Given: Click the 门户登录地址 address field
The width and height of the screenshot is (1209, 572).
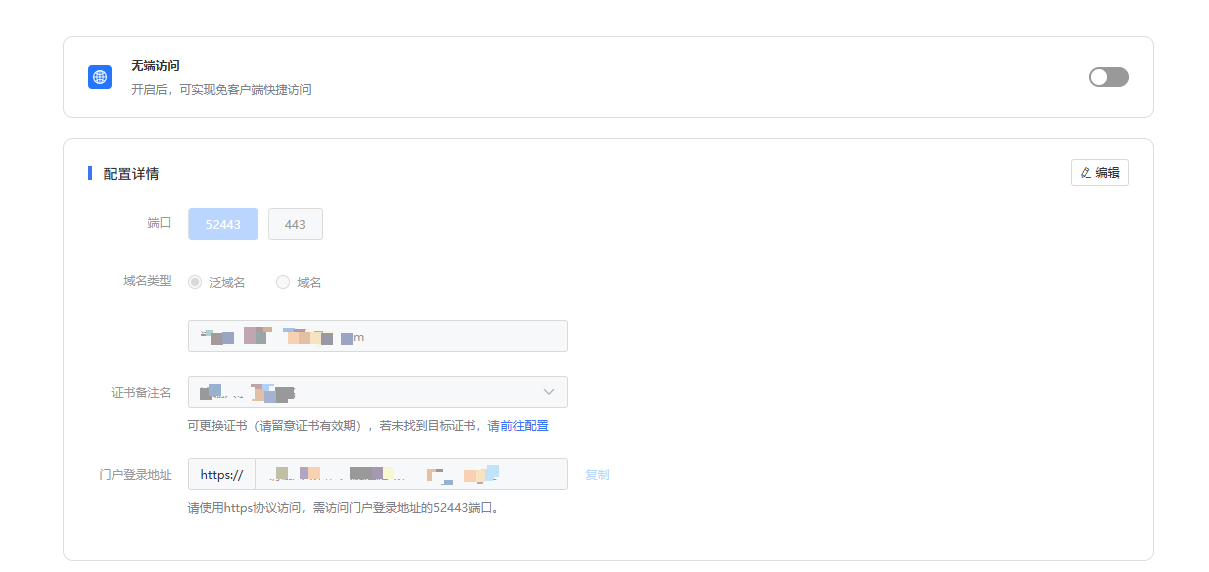Looking at the screenshot, I should pos(411,474).
